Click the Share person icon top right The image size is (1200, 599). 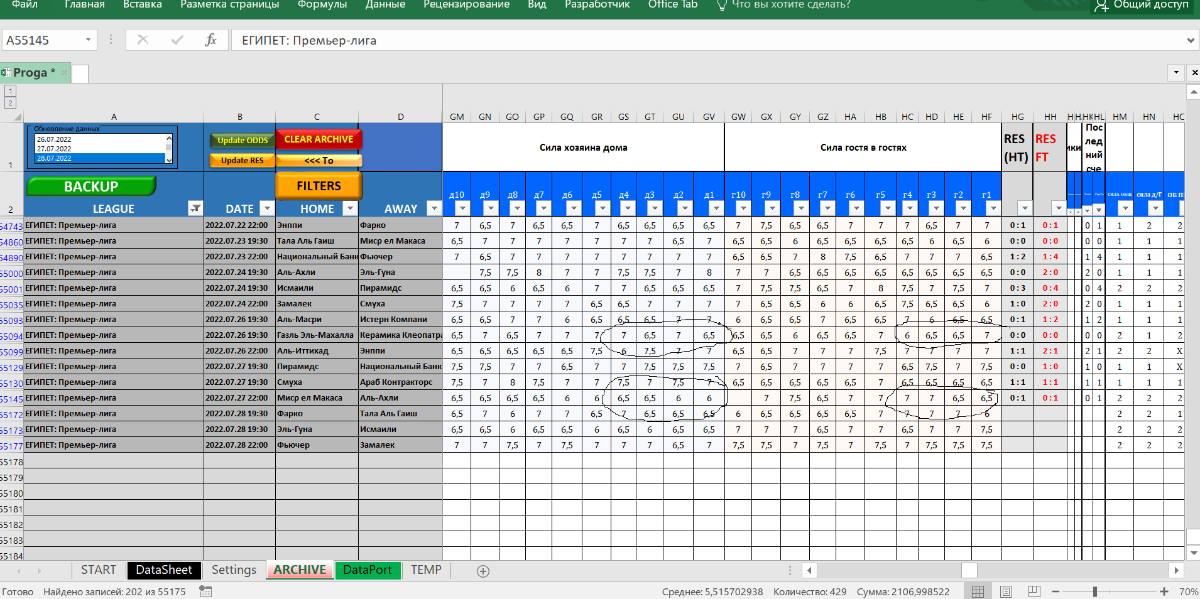(1101, 5)
